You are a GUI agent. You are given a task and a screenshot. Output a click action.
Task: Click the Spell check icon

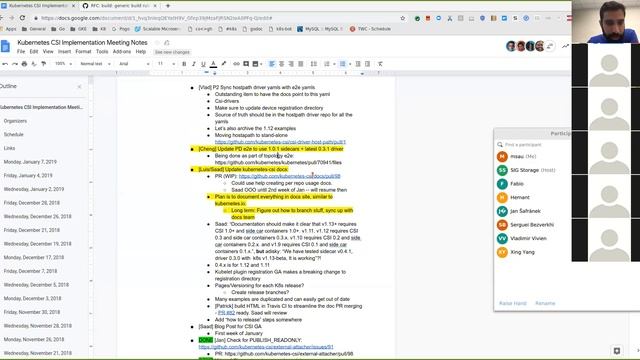point(34,64)
